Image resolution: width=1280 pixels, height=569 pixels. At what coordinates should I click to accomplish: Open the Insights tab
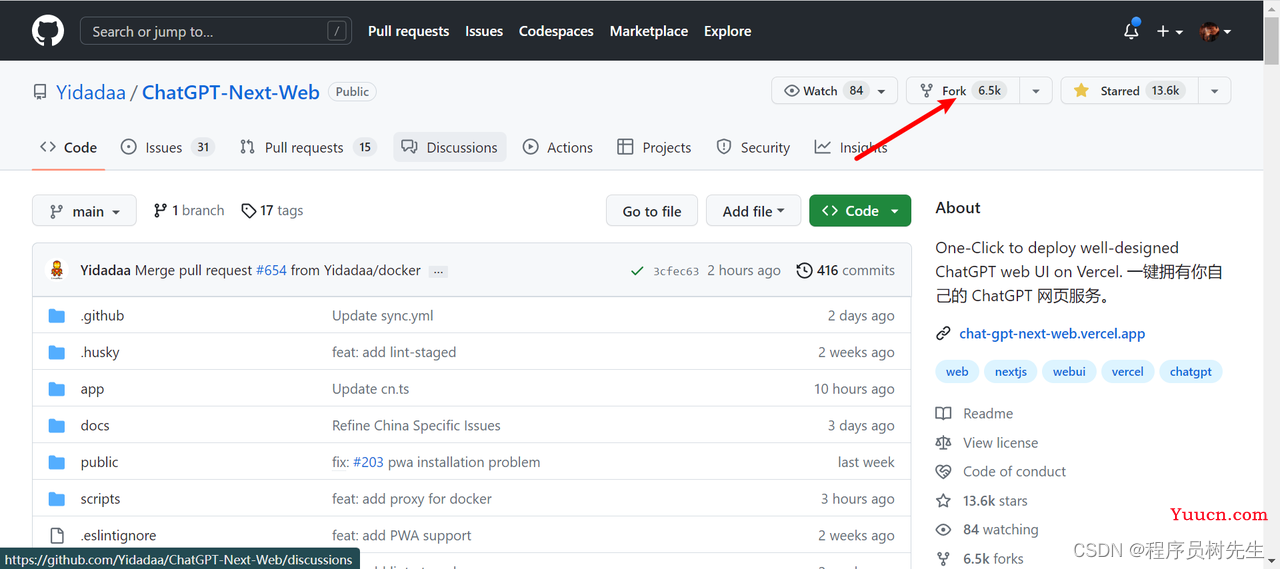tap(851, 147)
